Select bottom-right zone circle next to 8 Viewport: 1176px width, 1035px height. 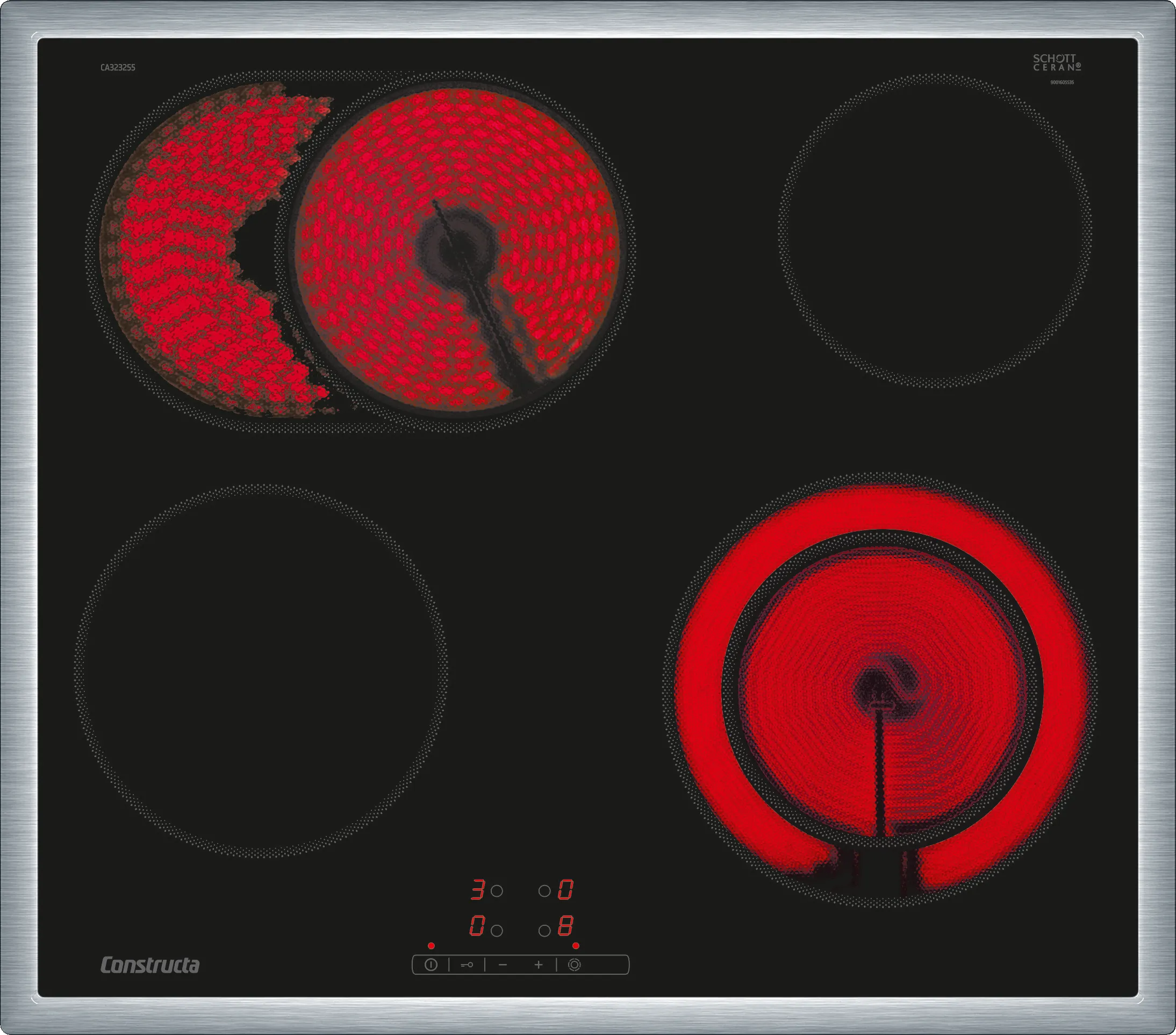pyautogui.click(x=544, y=931)
